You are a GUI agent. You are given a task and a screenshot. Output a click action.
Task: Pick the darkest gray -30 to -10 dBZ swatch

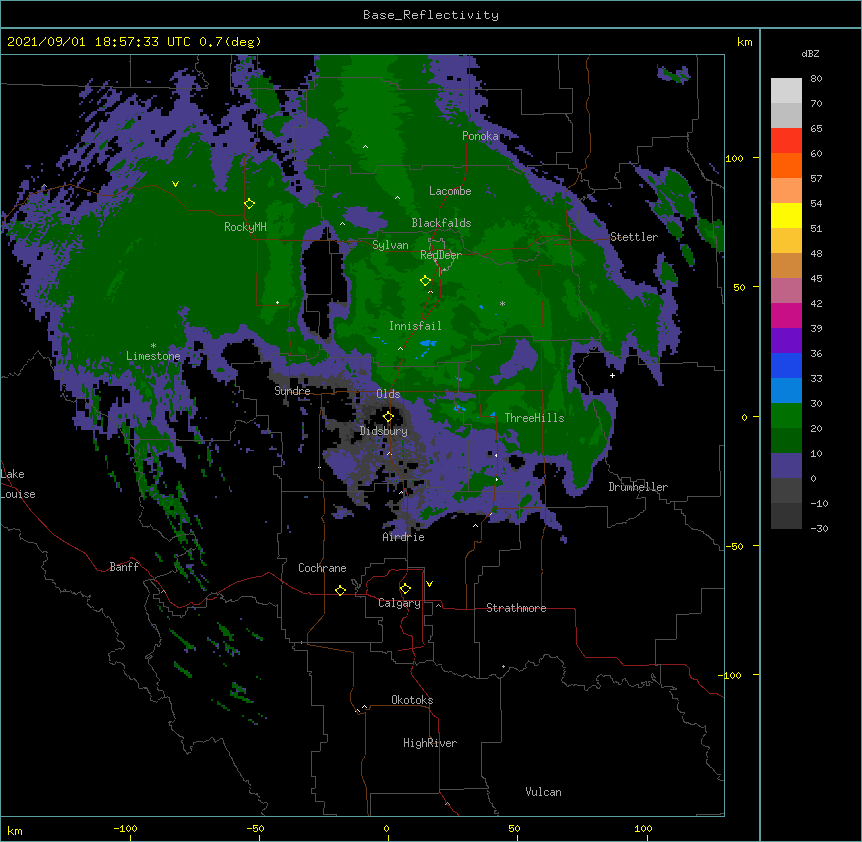[x=786, y=516]
